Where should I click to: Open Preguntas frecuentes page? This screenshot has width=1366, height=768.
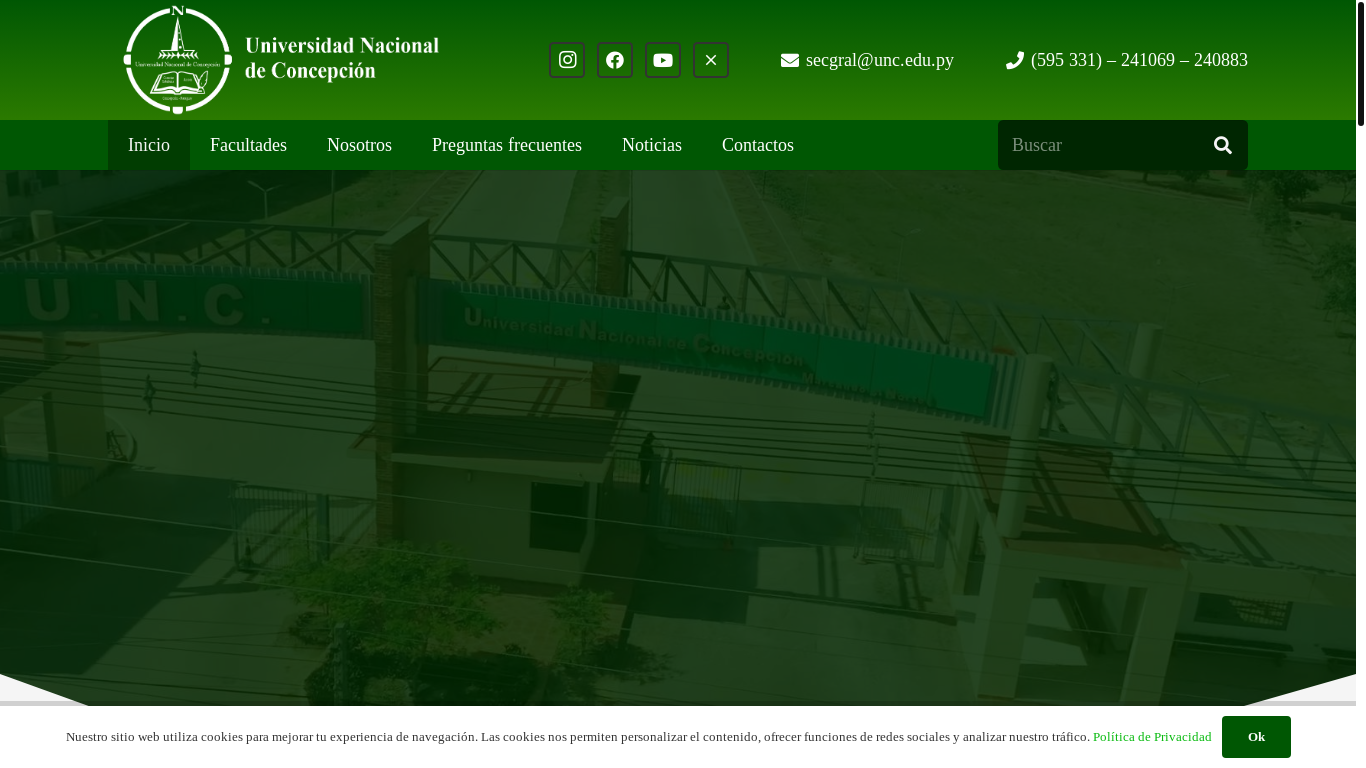click(507, 145)
